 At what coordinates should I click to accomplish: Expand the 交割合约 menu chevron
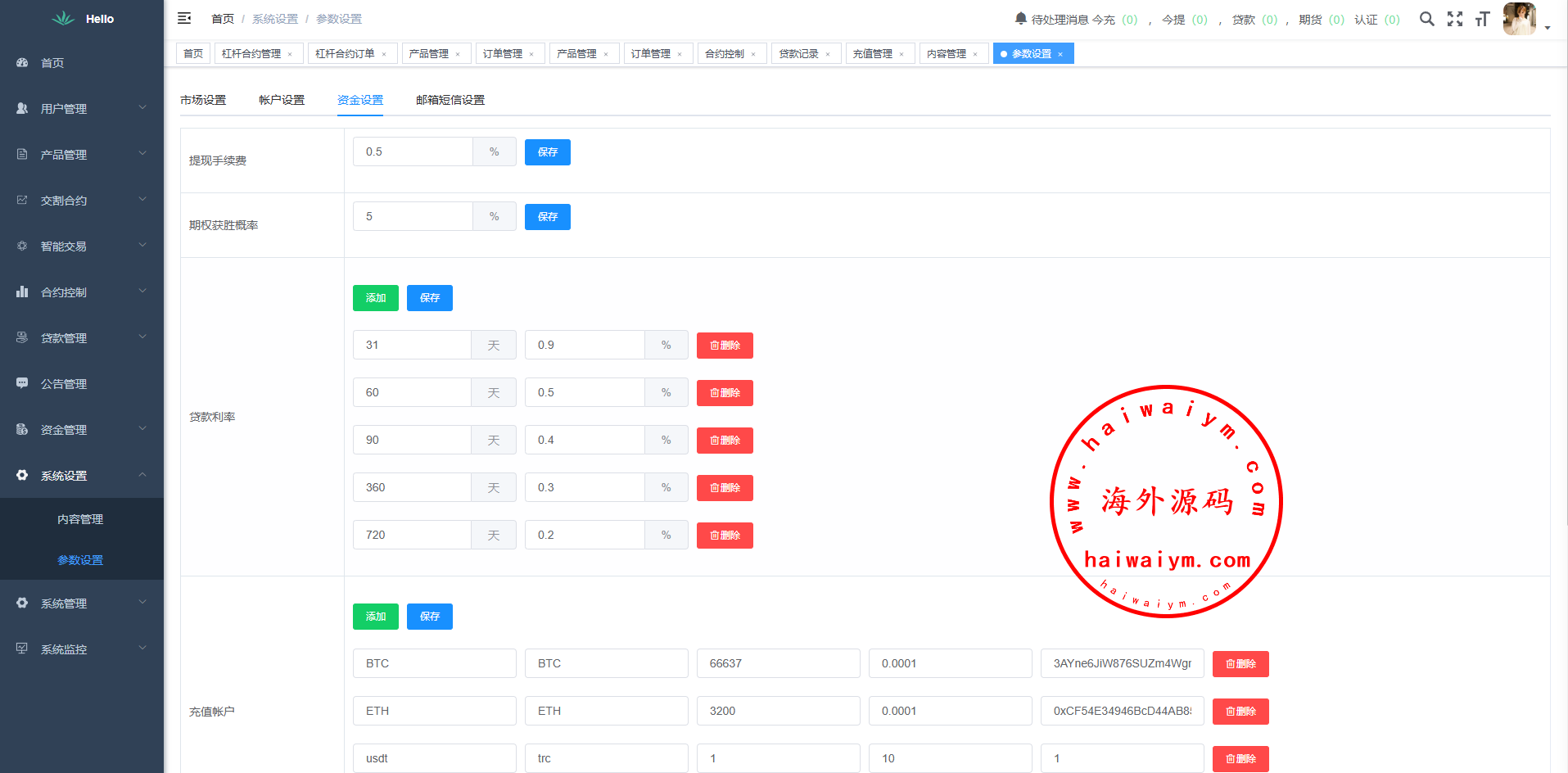(x=142, y=199)
